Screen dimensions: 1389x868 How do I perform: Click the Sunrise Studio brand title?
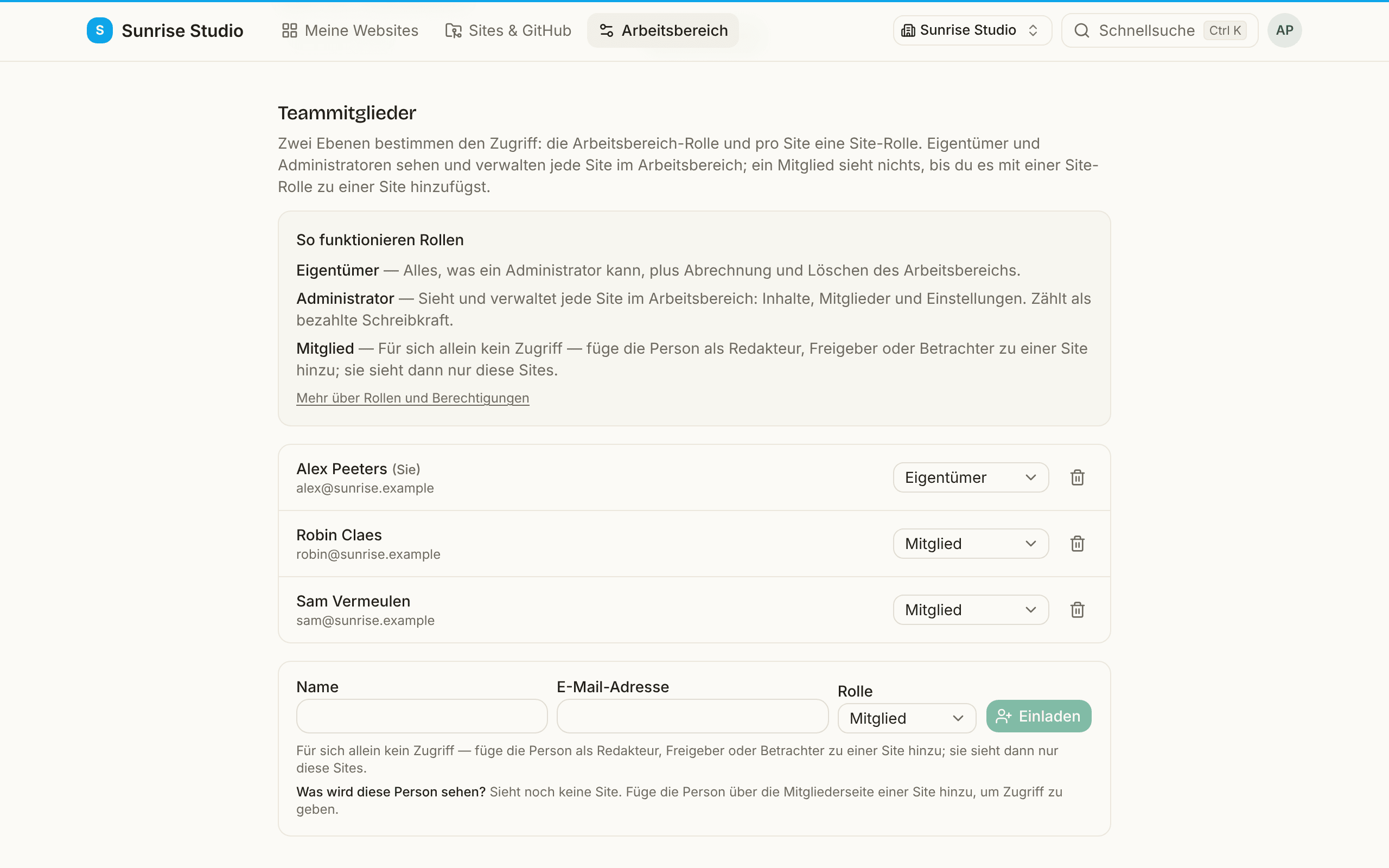pyautogui.click(x=182, y=30)
